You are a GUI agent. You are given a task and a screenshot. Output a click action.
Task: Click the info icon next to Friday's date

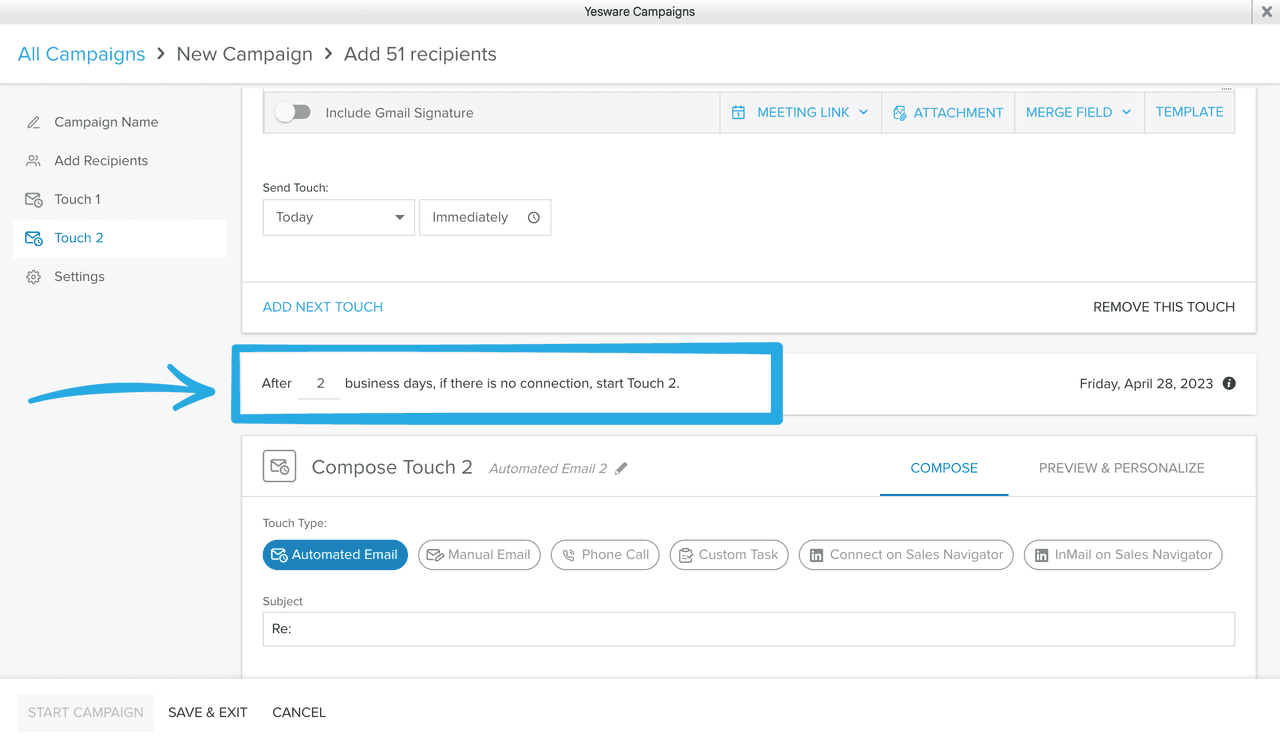pos(1229,383)
